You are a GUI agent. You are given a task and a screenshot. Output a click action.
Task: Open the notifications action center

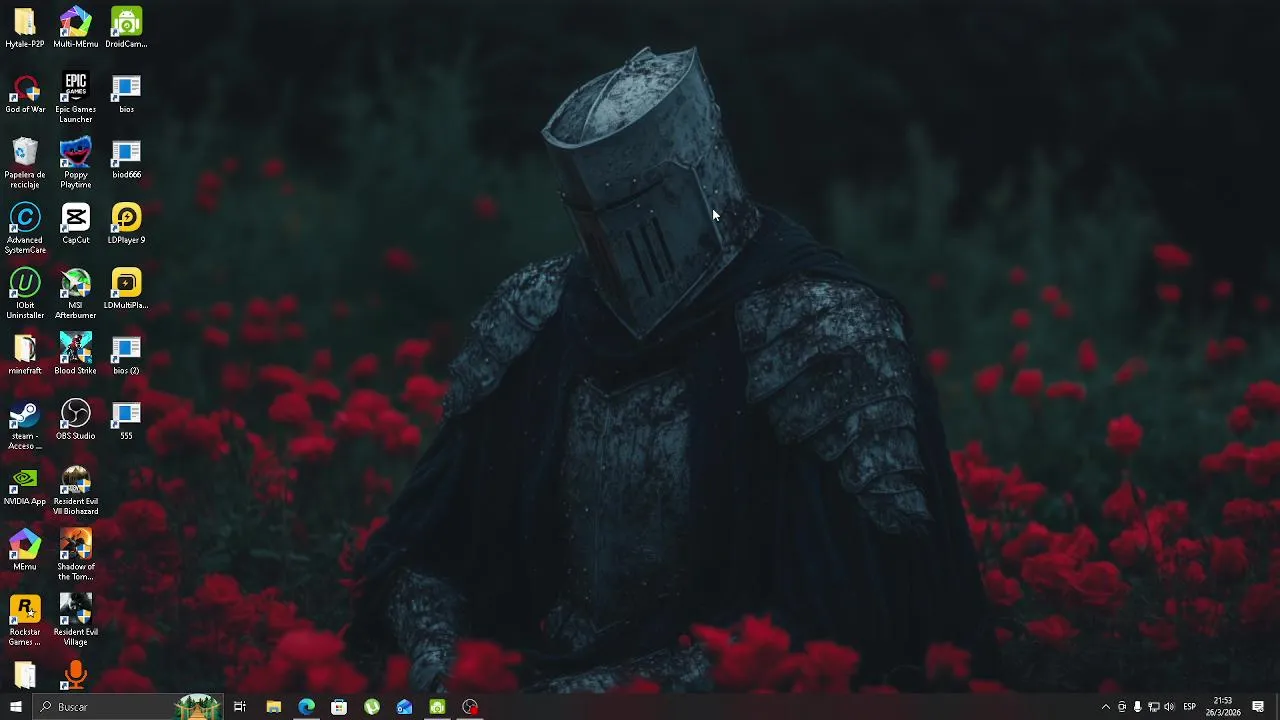point(1258,707)
